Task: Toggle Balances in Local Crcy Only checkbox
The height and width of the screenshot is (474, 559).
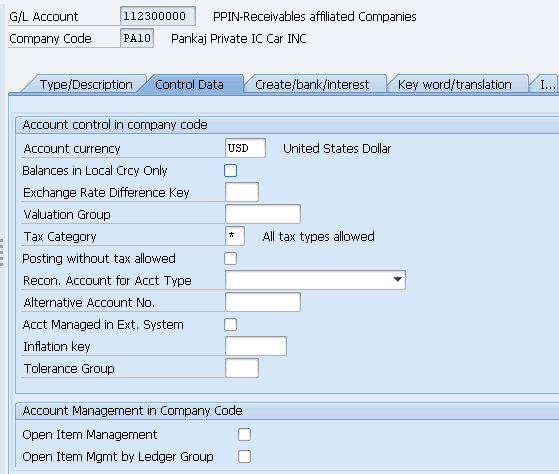Action: coord(230,170)
